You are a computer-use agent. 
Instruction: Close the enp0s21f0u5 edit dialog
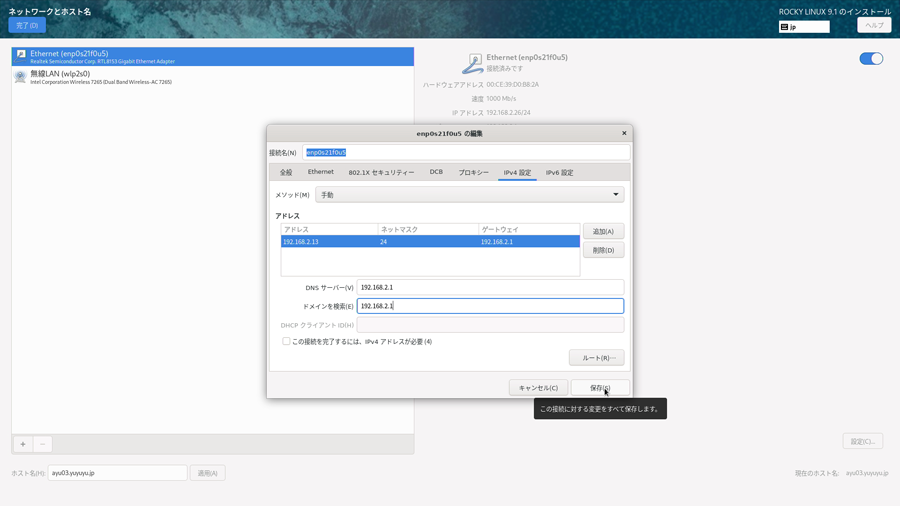click(x=624, y=133)
